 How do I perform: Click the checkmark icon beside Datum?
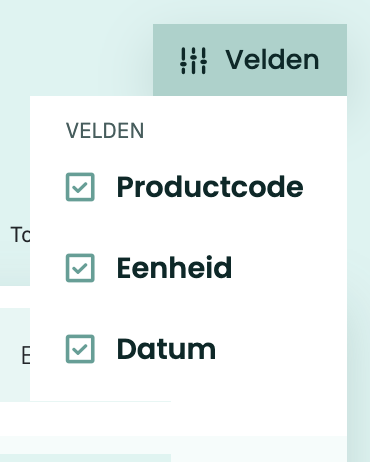click(x=80, y=349)
